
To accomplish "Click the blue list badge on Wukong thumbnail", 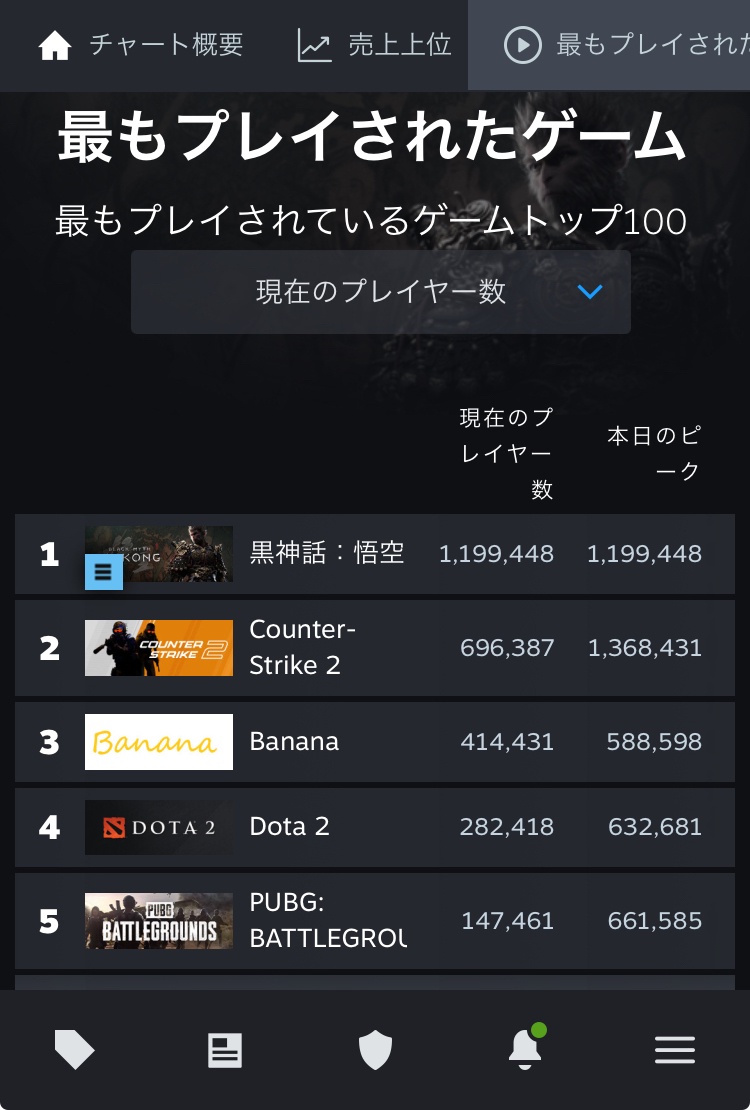I will tap(104, 572).
